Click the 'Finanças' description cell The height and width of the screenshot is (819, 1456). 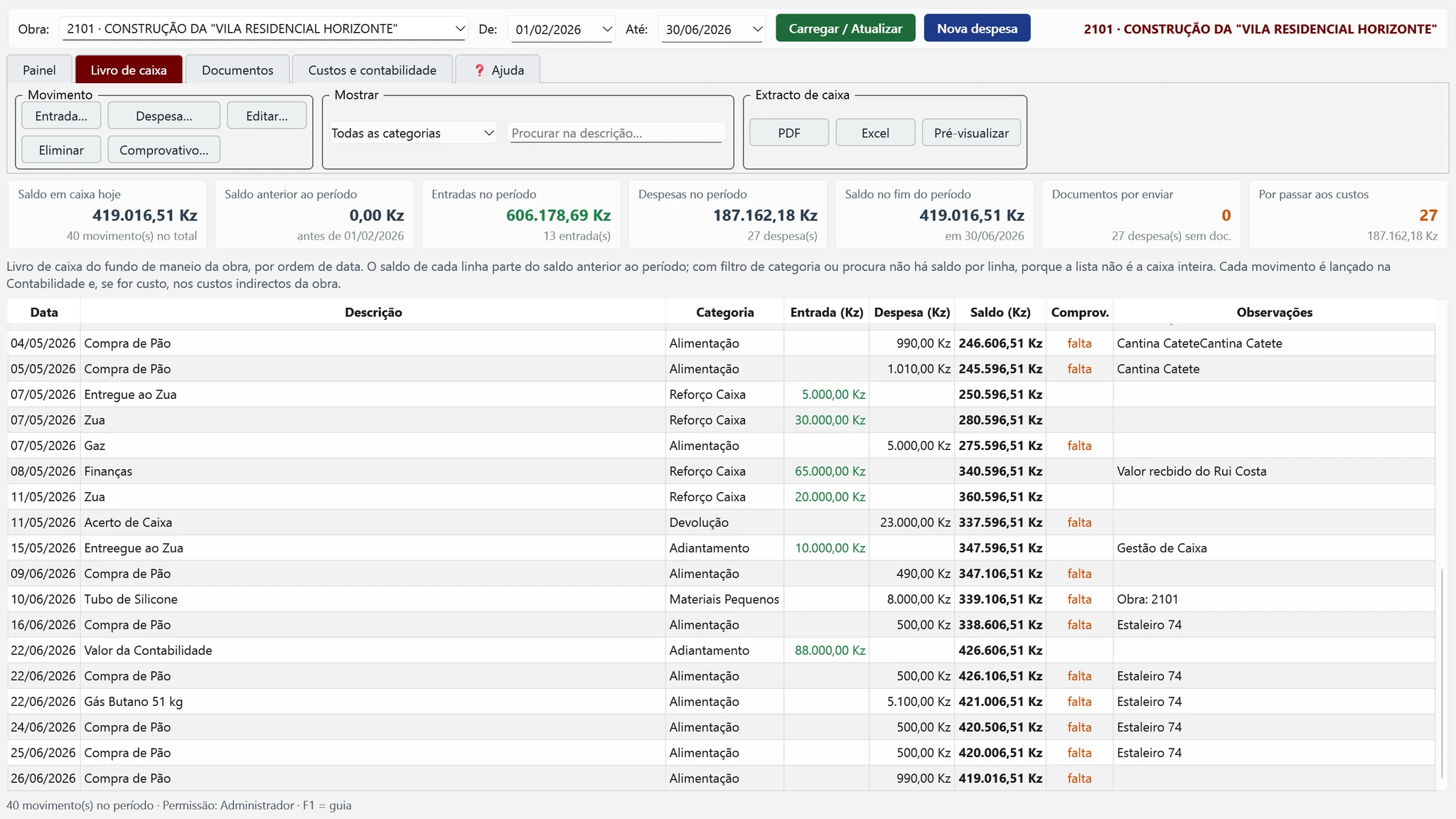pyautogui.click(x=373, y=471)
